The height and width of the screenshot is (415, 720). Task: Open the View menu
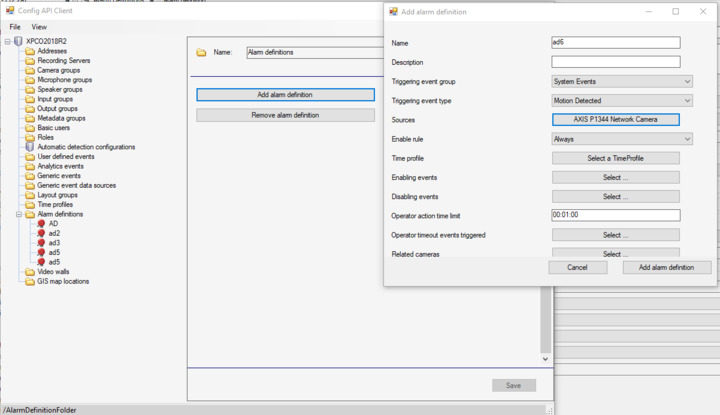[x=39, y=27]
